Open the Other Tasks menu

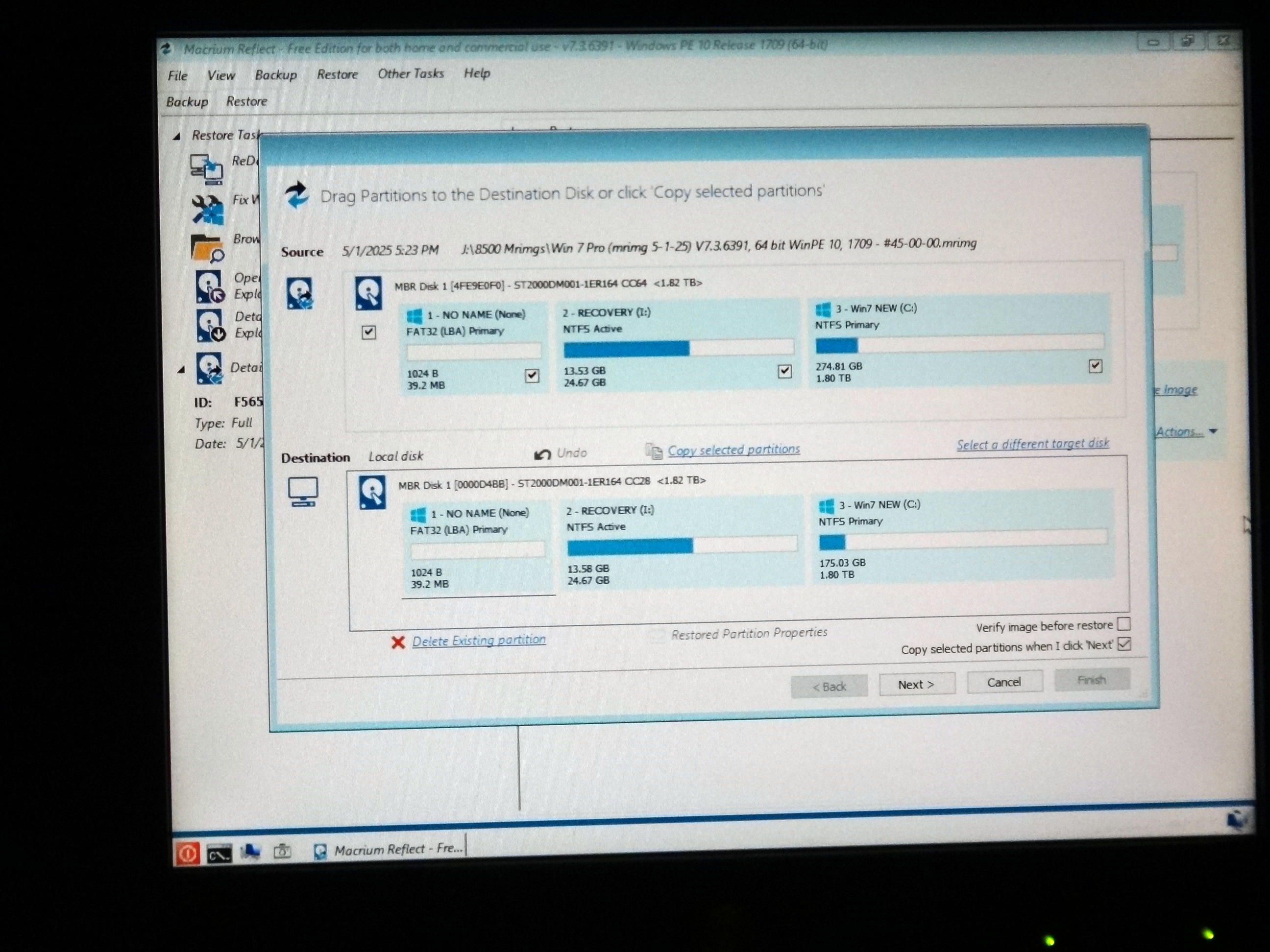[x=411, y=73]
